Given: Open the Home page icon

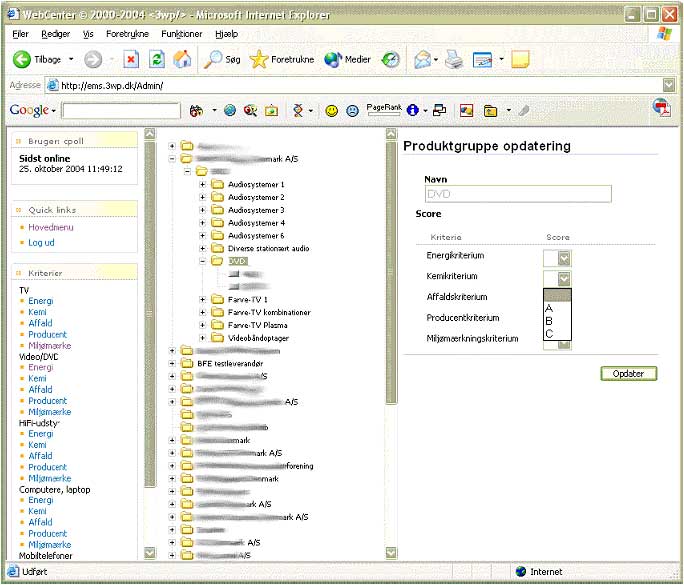Looking at the screenshot, I should click(182, 59).
